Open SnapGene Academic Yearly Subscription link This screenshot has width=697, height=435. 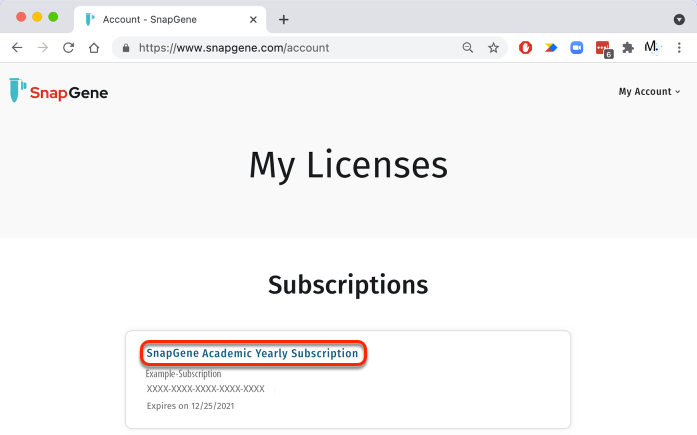[x=252, y=353]
